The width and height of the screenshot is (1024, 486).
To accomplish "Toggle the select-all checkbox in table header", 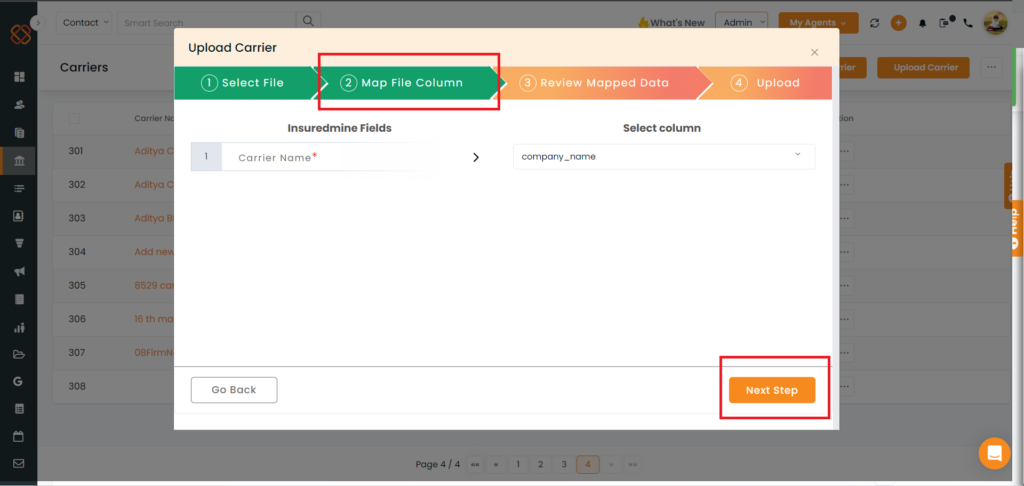I will 75,119.
